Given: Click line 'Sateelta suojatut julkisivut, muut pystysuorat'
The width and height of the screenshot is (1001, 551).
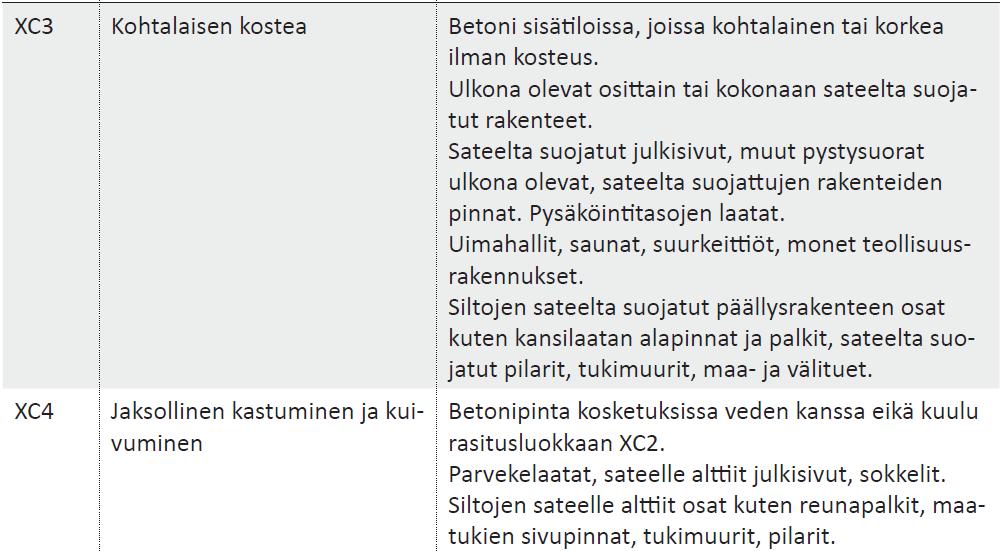Looking at the screenshot, I should [686, 152].
